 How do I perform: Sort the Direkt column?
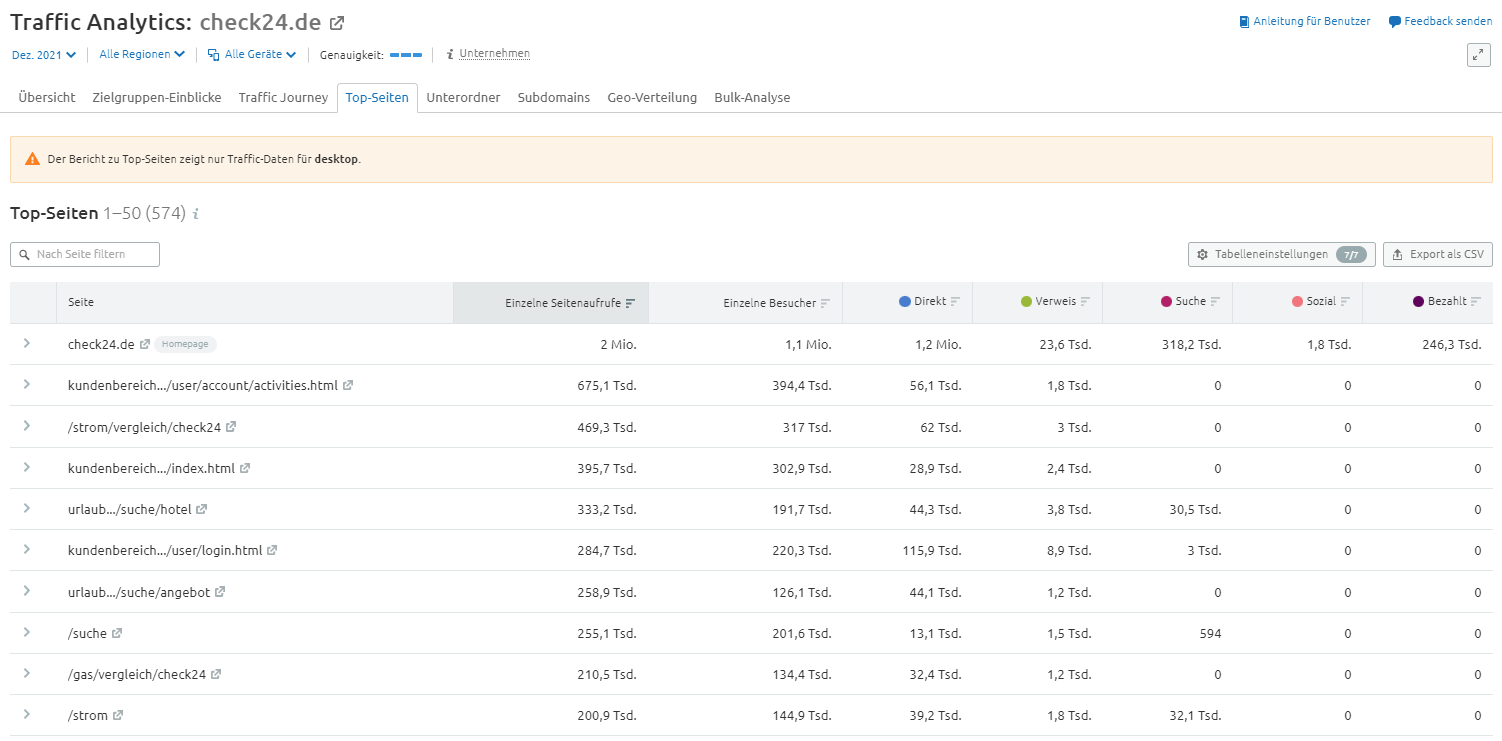point(955,301)
